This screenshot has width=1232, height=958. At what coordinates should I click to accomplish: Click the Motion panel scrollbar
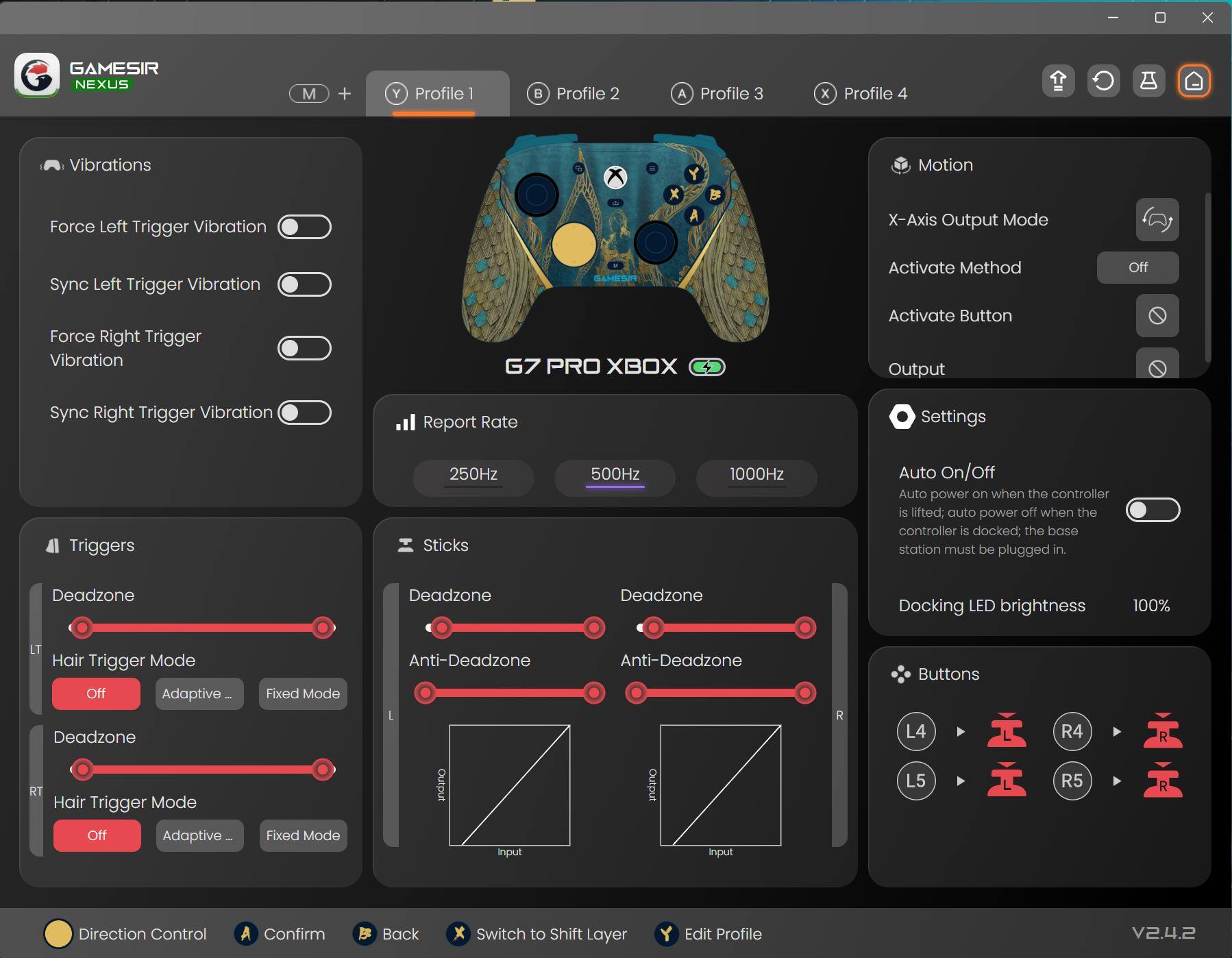(1207, 278)
